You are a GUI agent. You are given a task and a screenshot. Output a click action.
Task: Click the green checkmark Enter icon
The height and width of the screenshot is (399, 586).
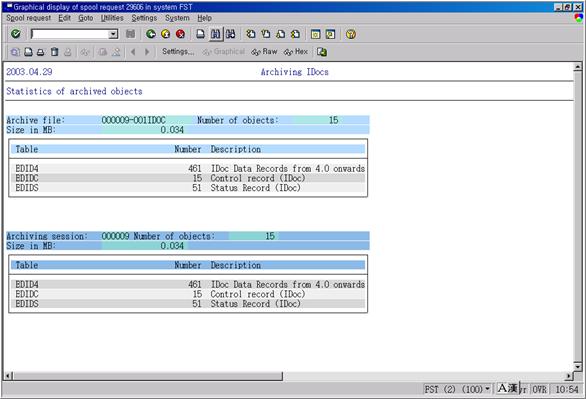click(15, 34)
